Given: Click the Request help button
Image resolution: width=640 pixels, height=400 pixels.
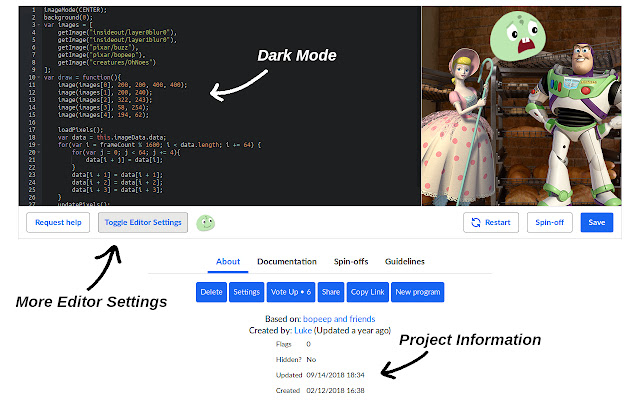Looking at the screenshot, I should pos(58,222).
